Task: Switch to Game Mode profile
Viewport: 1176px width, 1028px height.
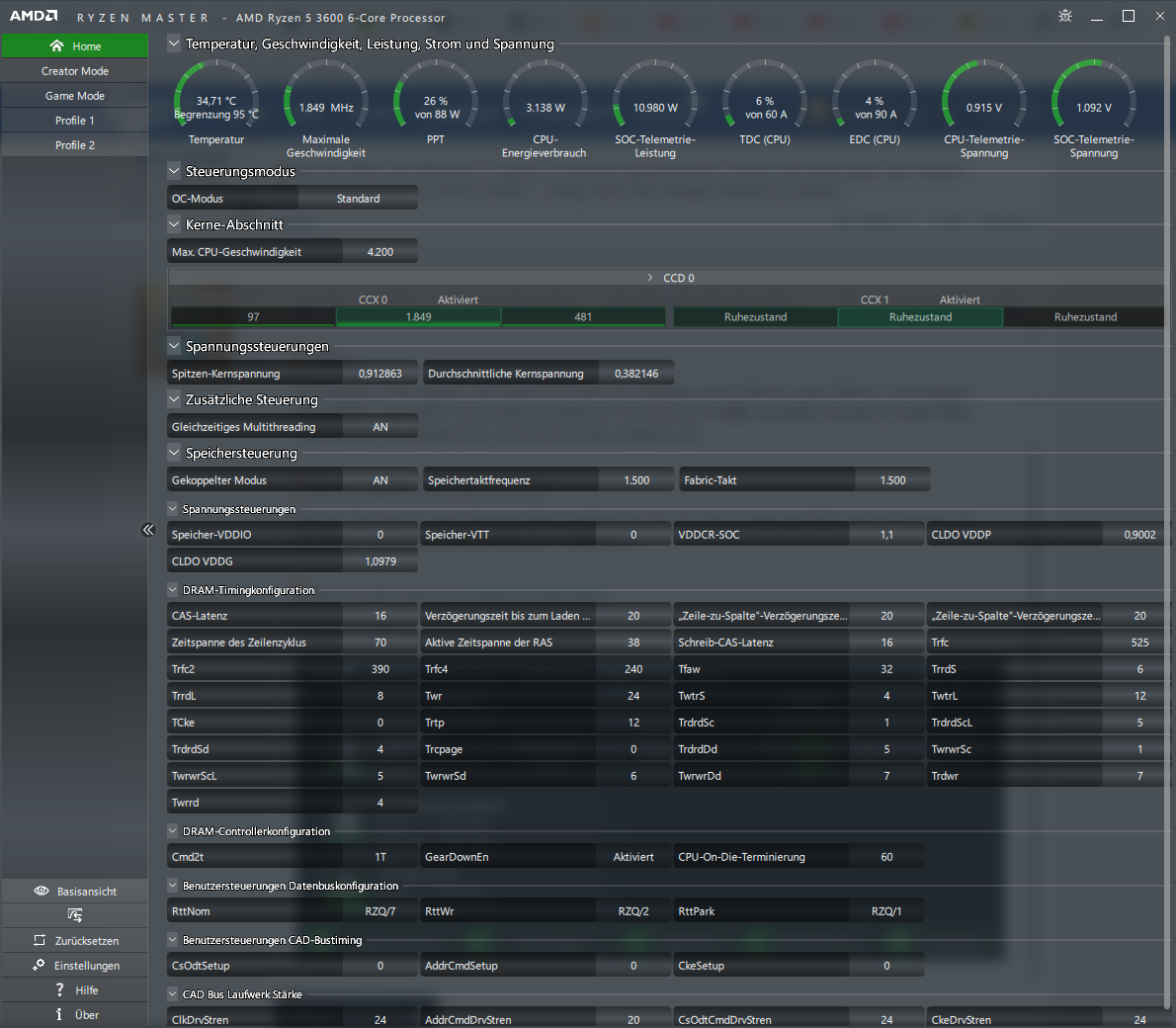Action: coord(75,95)
